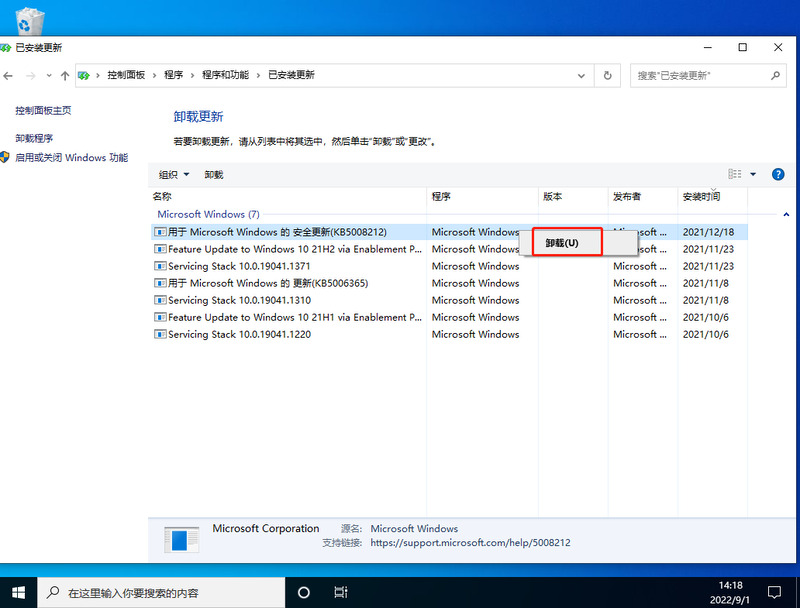Screen dimensions: 800x608
Task: Open the support.microsoft.com/help/5008212 link
Action: click(471, 543)
